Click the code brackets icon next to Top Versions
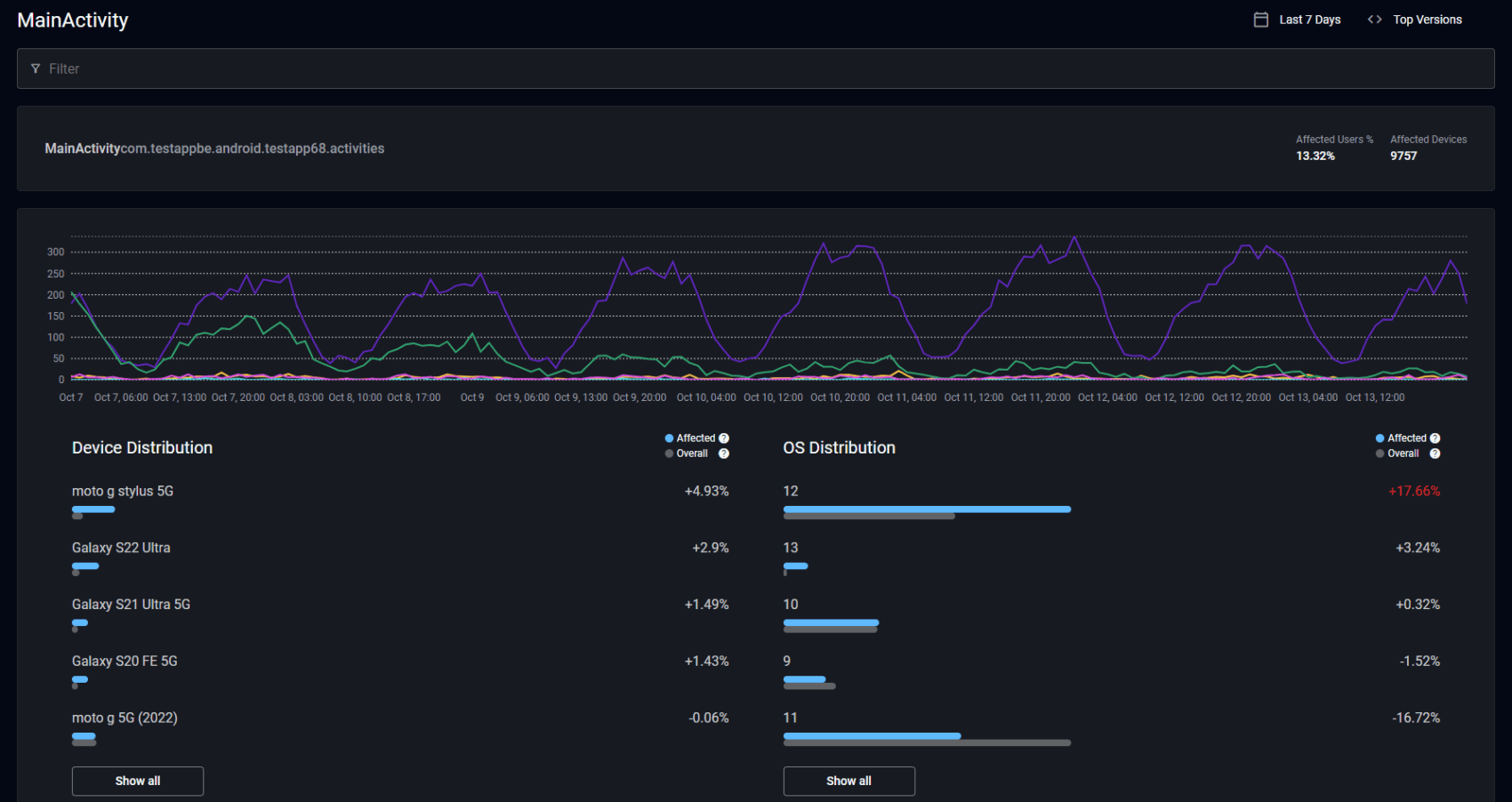 pyautogui.click(x=1373, y=19)
